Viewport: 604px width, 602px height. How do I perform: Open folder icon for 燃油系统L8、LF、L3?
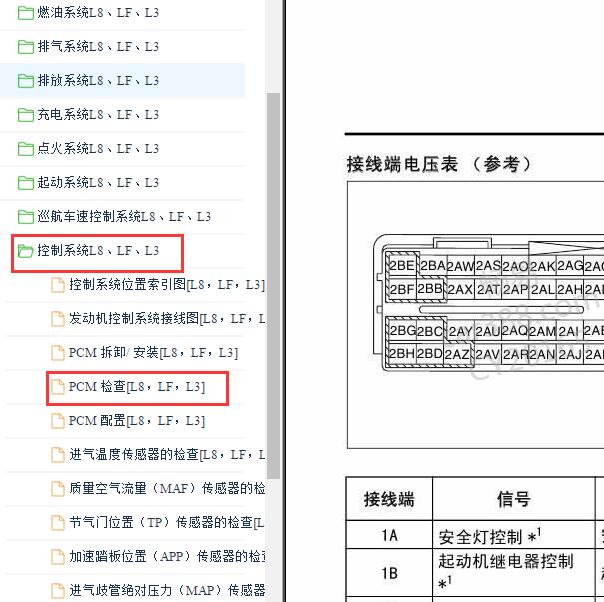[x=26, y=13]
